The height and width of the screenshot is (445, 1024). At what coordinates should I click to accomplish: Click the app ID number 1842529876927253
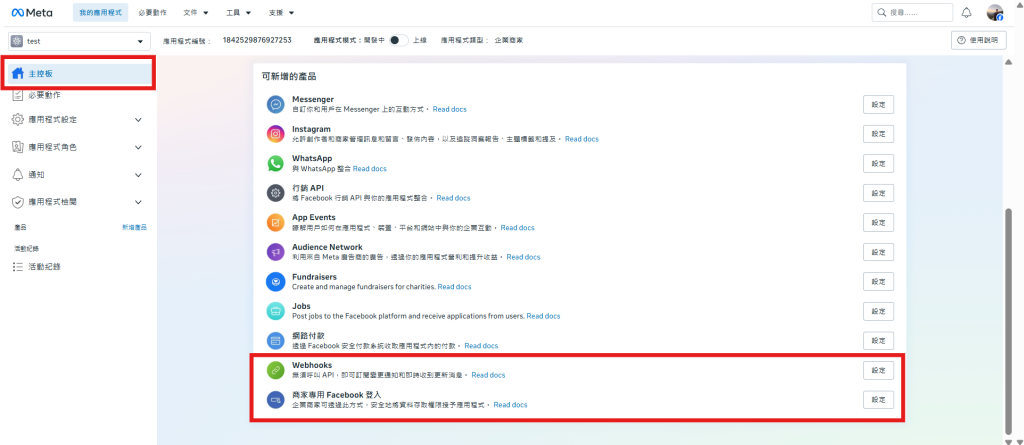(257, 41)
